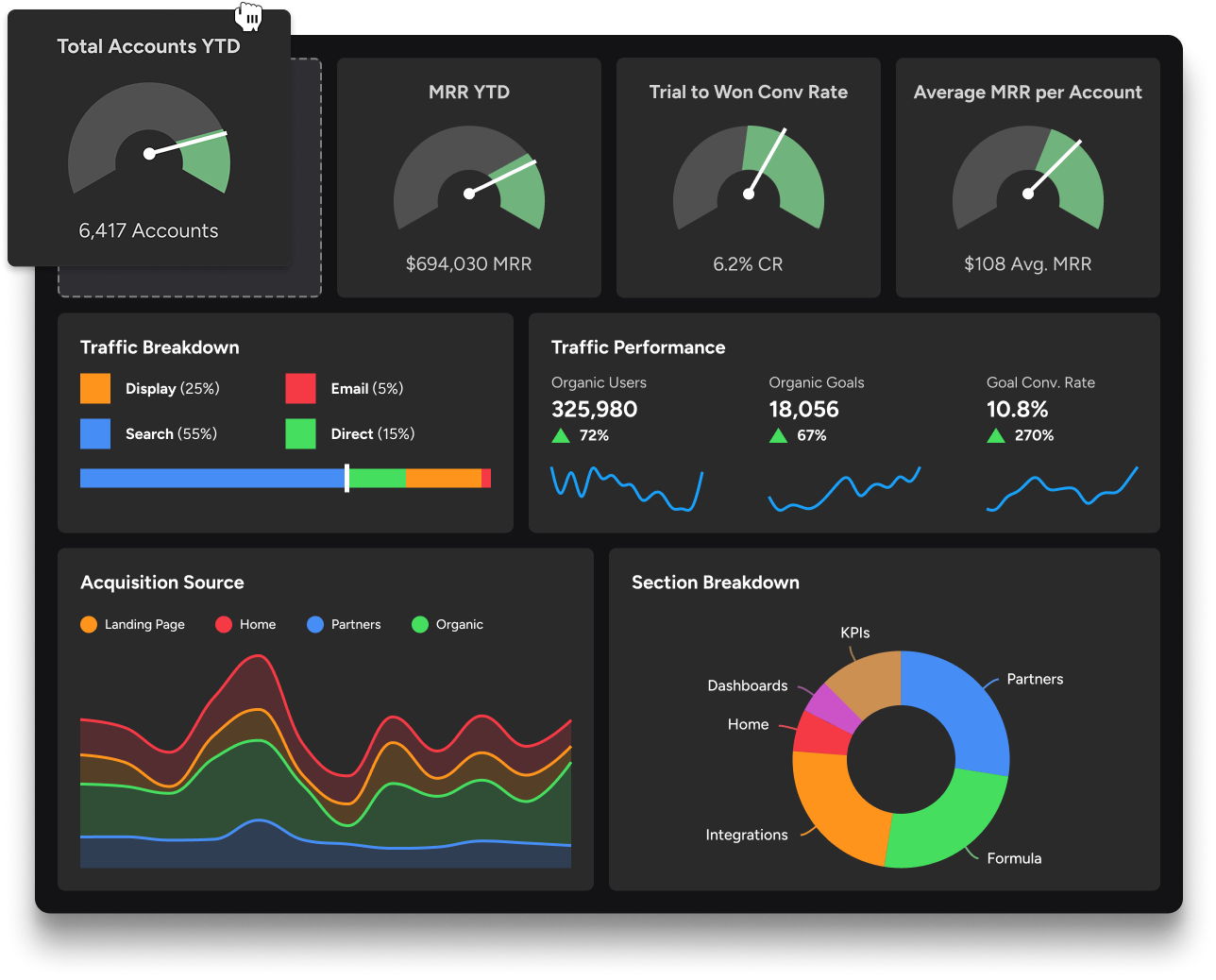Select the red Email color swatch
This screenshot has width=1216, height=980.
tap(300, 388)
